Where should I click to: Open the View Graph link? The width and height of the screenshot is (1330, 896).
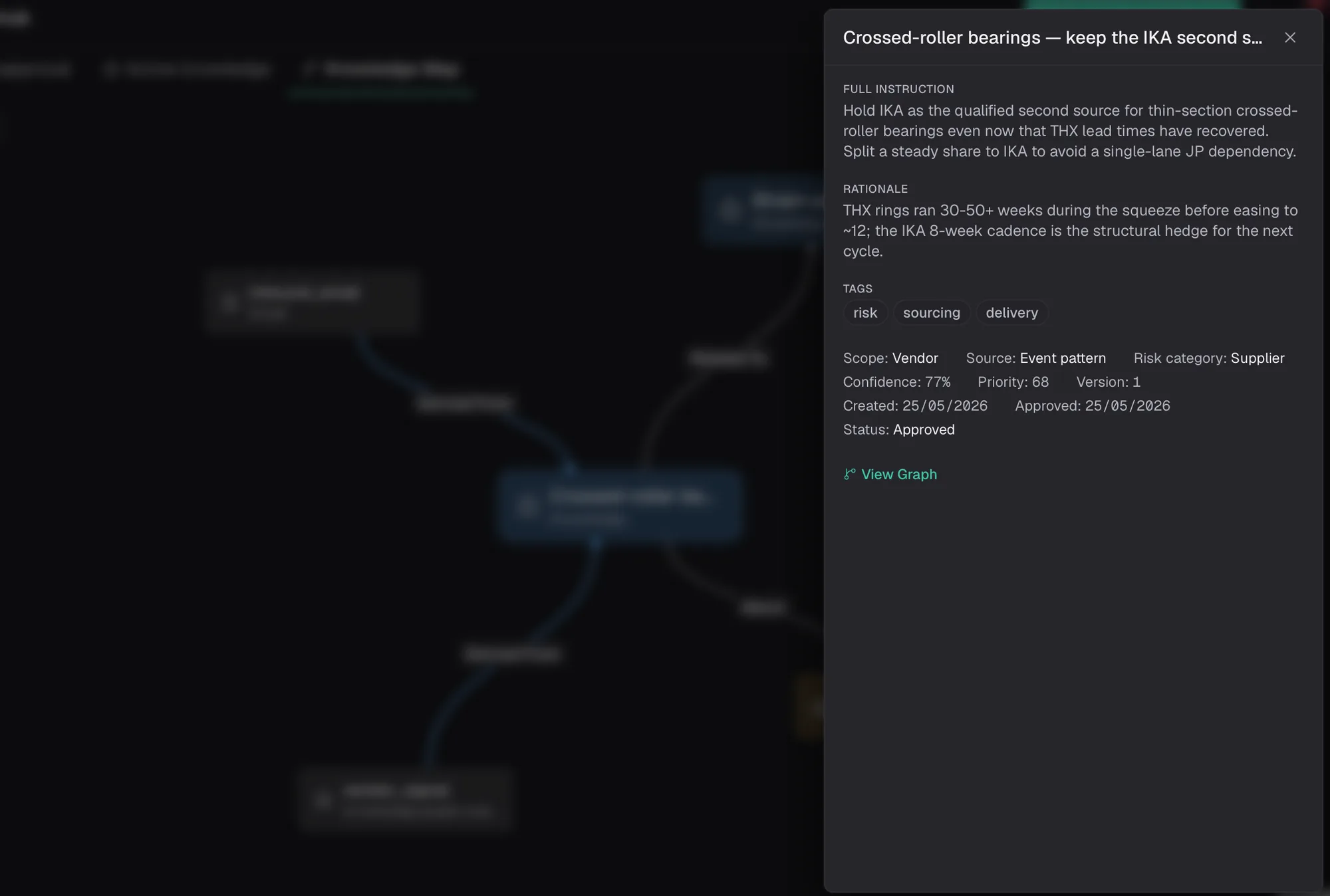click(890, 474)
